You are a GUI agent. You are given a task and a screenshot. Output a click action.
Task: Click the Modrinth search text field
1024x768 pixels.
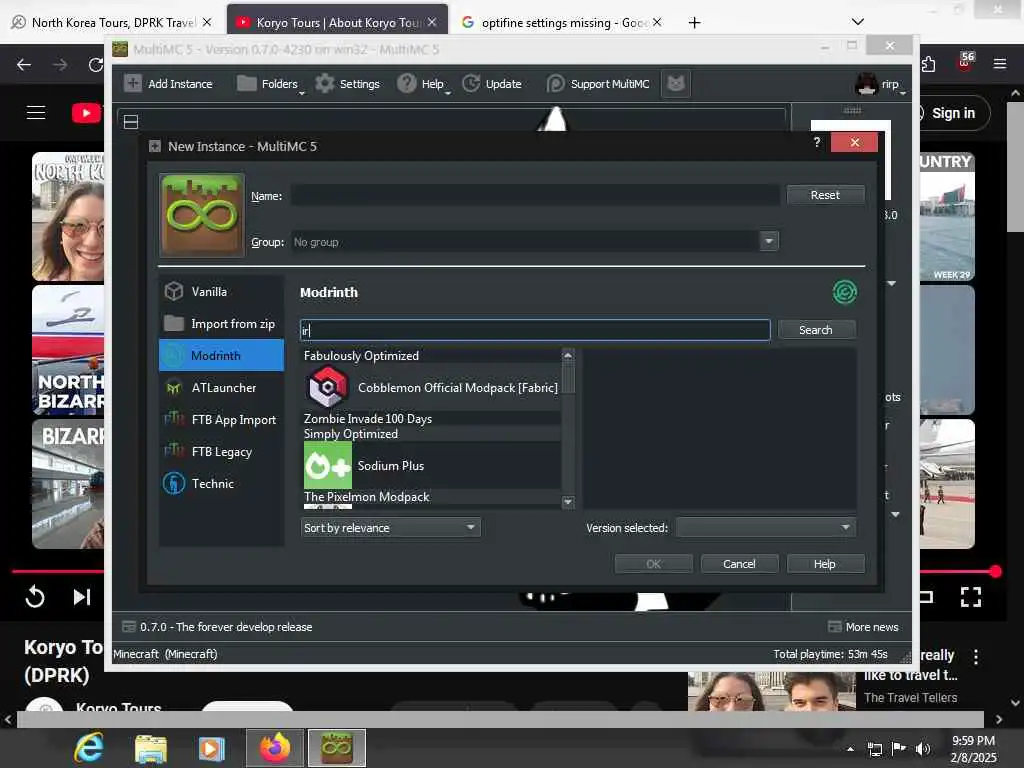(535, 330)
